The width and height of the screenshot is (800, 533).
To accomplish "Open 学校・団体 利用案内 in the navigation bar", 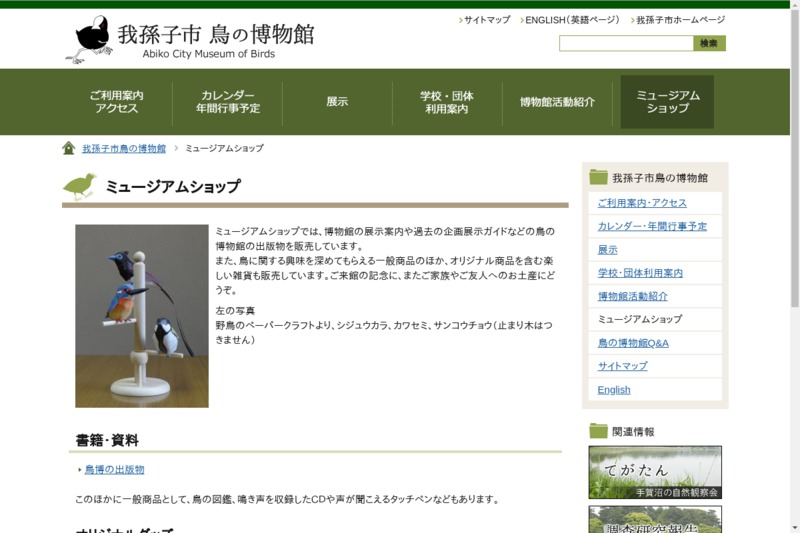I will pyautogui.click(x=447, y=102).
